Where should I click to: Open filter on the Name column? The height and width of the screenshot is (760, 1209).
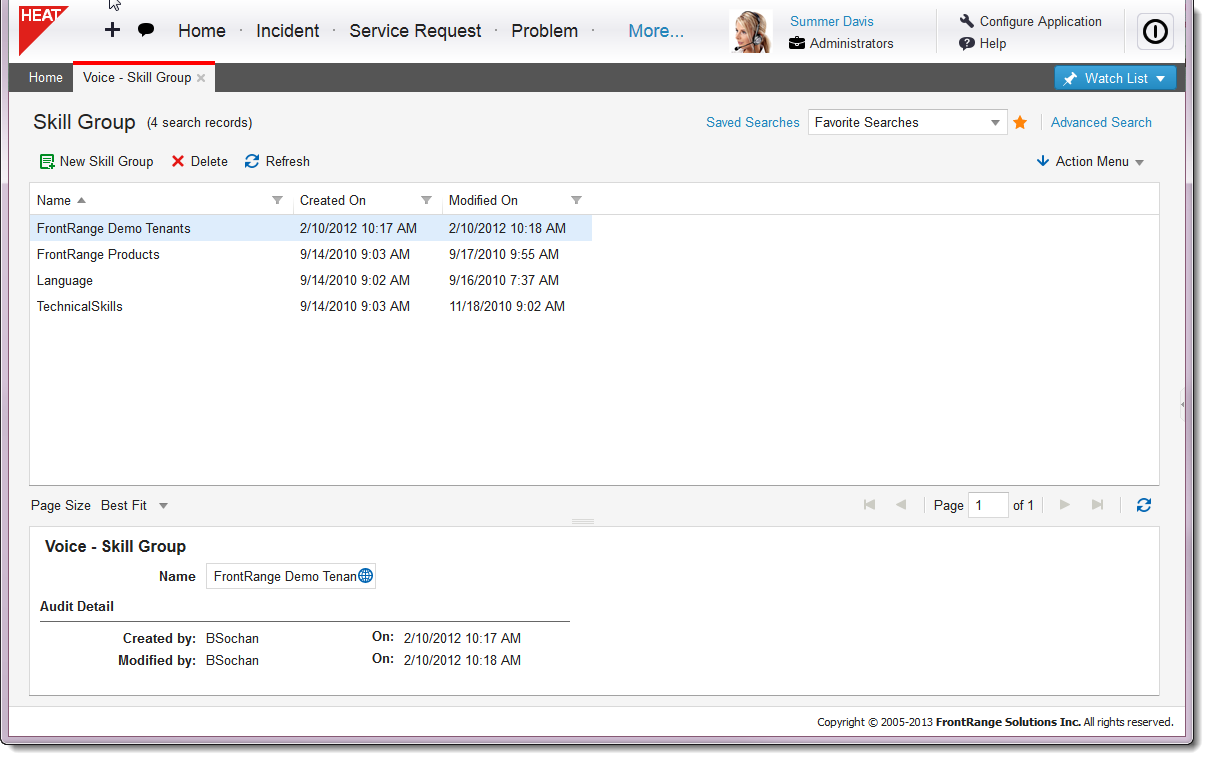pos(277,201)
